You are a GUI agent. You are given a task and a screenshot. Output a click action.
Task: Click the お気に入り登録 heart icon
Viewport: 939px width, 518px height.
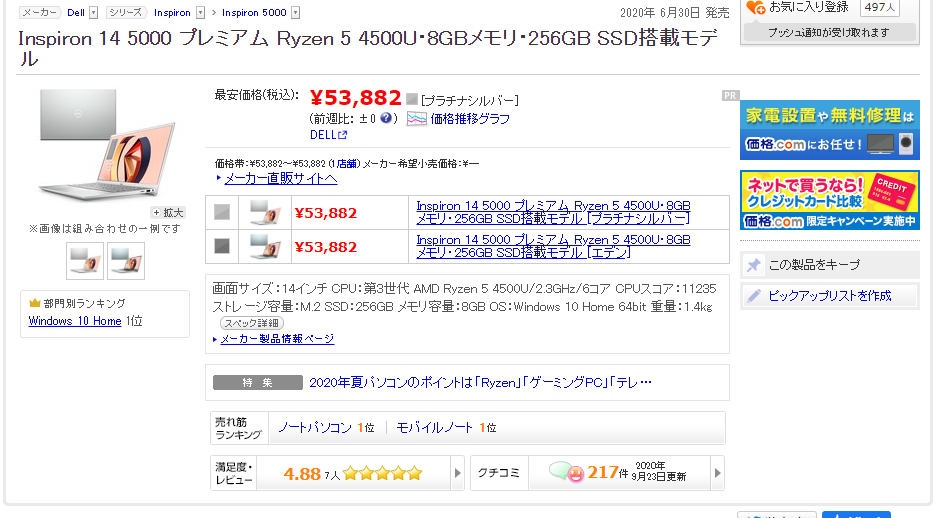coord(755,7)
